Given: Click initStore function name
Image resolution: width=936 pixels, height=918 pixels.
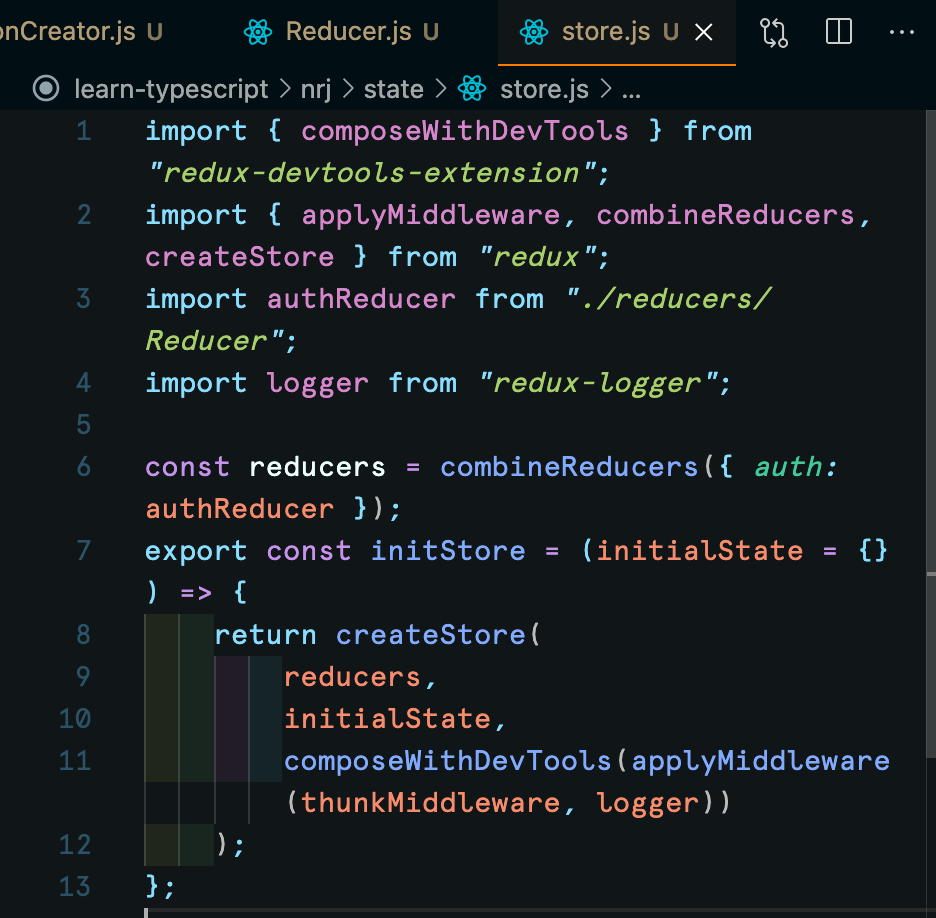Looking at the screenshot, I should (448, 551).
